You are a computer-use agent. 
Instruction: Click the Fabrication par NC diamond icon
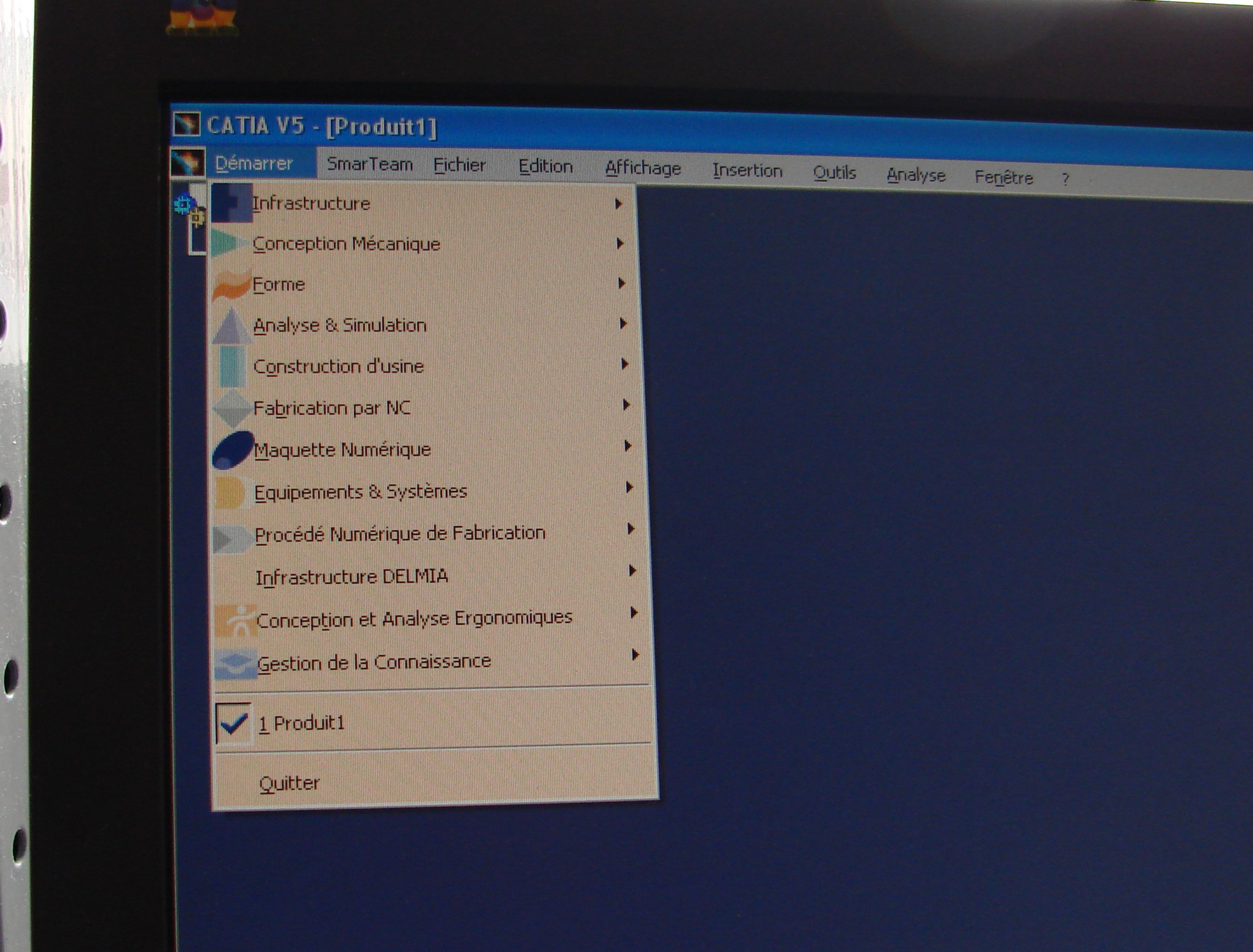tap(232, 408)
